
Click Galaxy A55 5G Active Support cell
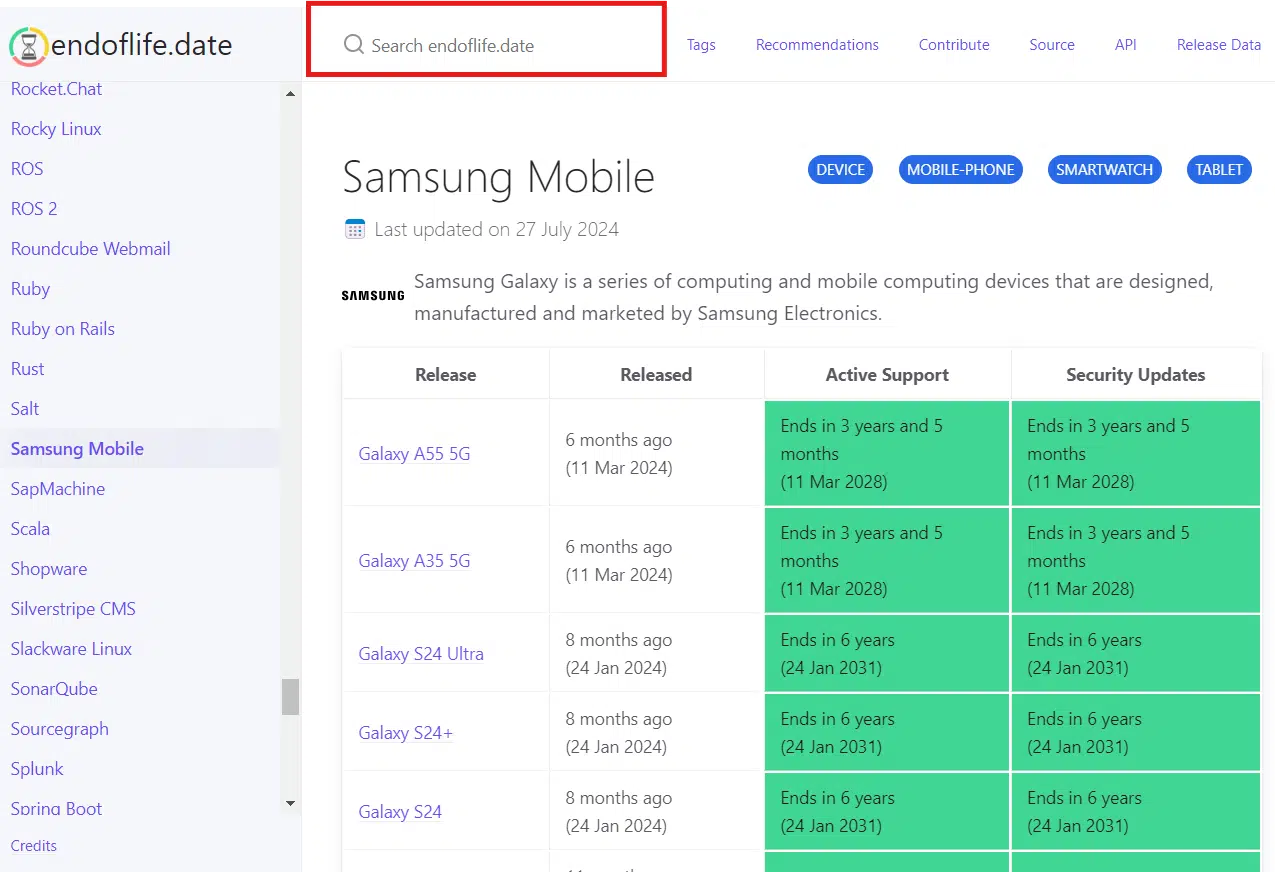(x=887, y=453)
